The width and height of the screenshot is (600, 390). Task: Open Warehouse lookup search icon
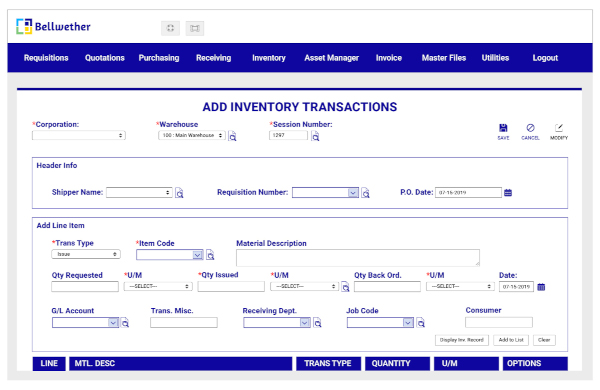(x=232, y=136)
